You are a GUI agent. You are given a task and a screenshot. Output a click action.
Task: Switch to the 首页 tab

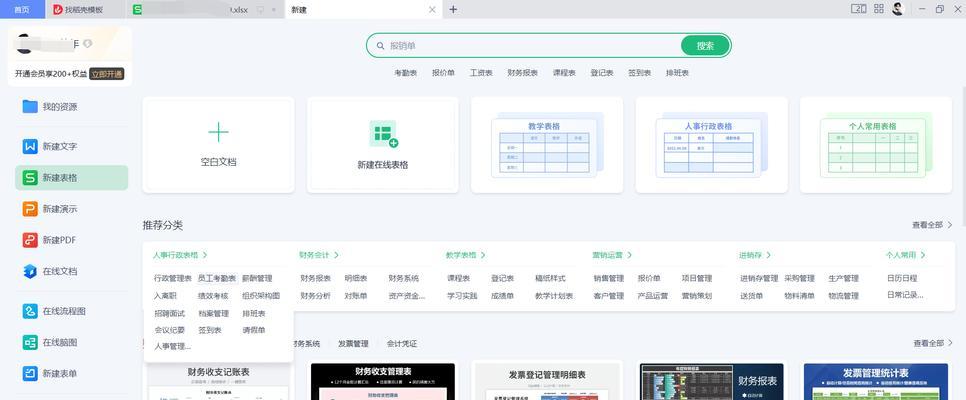coord(22,9)
